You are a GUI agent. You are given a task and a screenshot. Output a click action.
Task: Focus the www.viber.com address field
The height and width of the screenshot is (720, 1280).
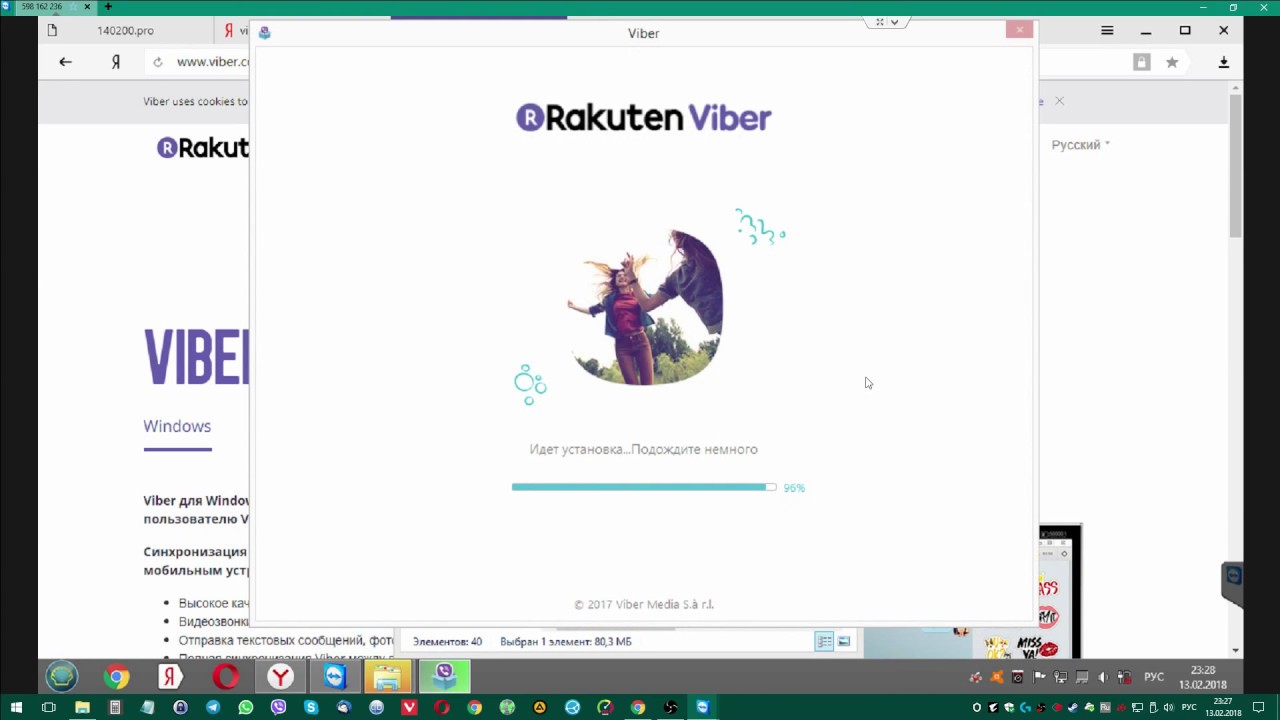tap(212, 62)
